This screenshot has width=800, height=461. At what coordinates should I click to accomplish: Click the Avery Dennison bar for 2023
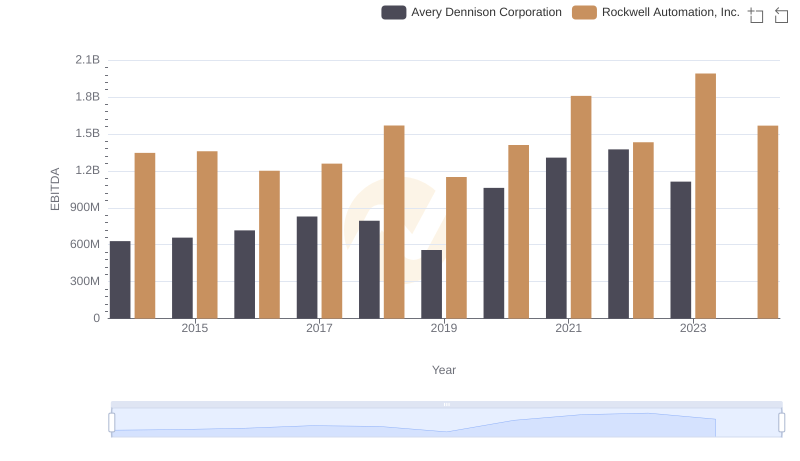coord(681,250)
